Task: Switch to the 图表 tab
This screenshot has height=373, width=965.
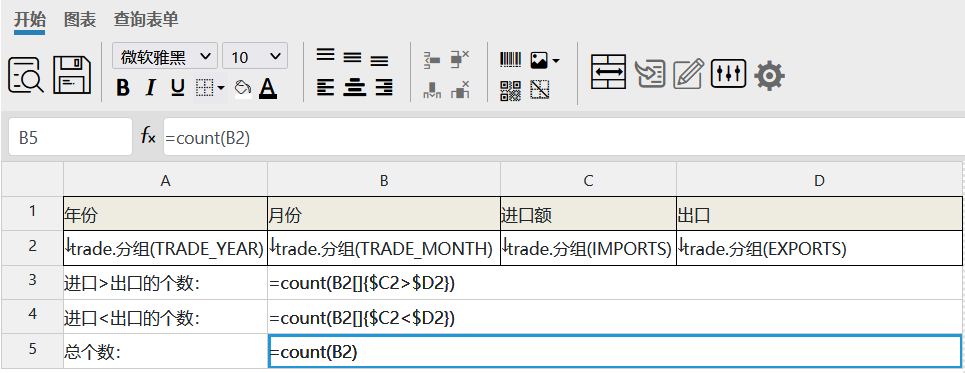Action: click(80, 20)
